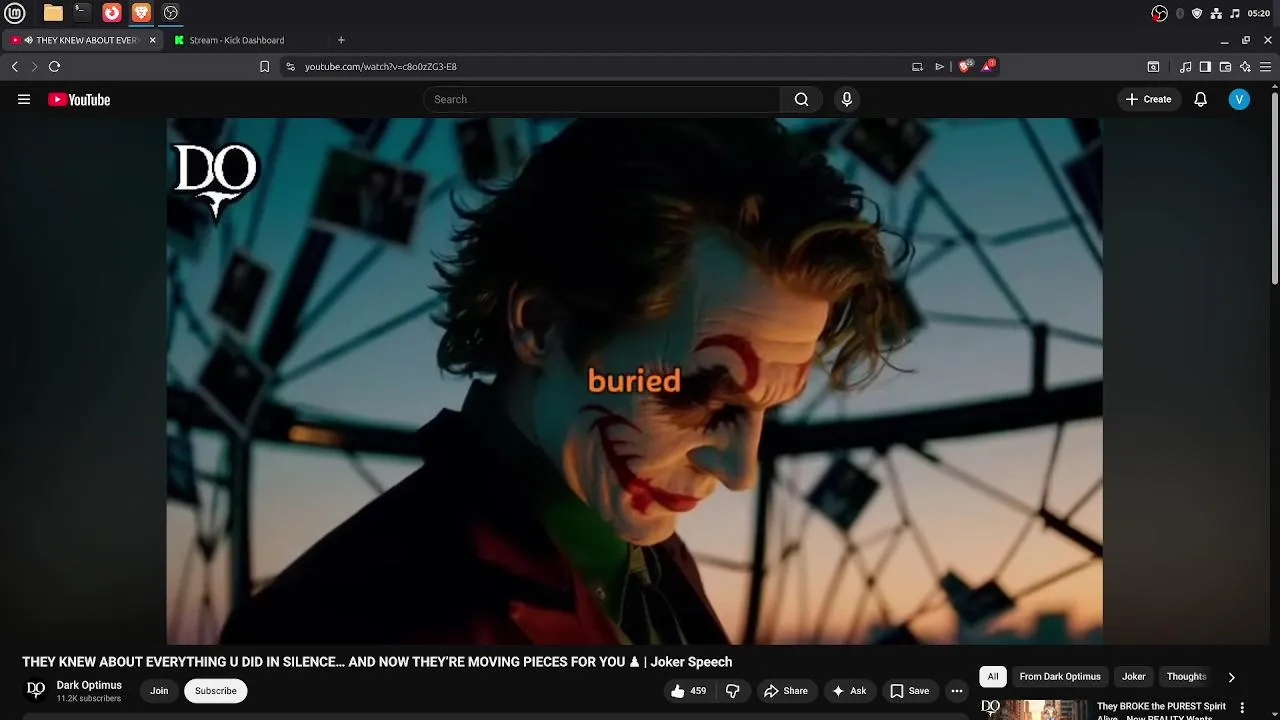Screen dimensions: 1280x720
Task: Click the music note tray icon
Action: click(x=1235, y=13)
